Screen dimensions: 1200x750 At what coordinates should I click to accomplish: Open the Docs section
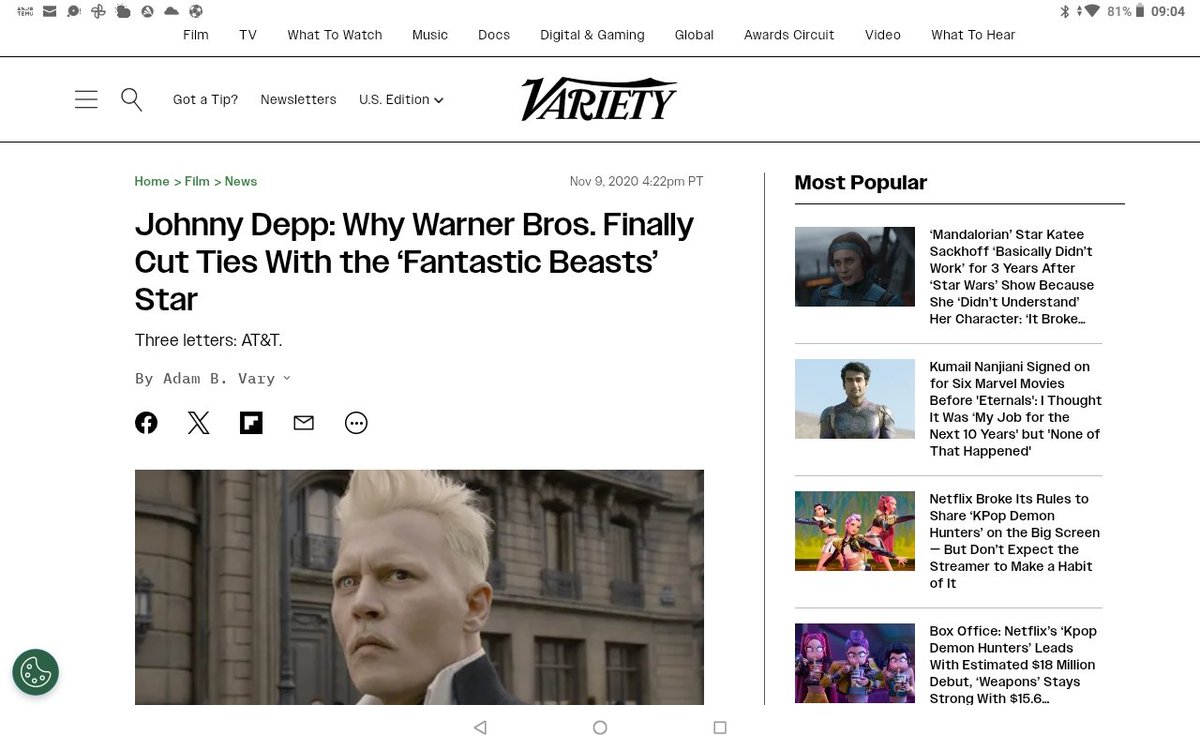494,35
